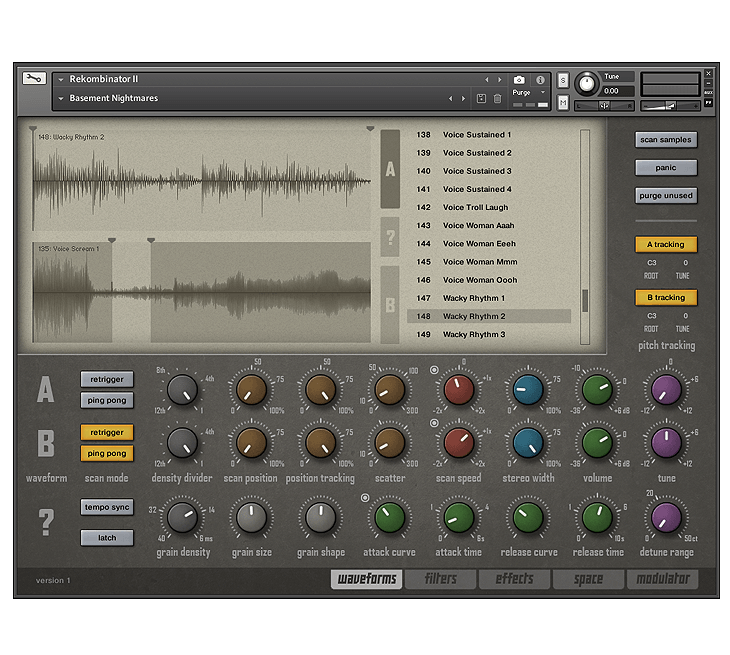Load next preset beside Basement Nightmares
The width and height of the screenshot is (730, 655).
pyautogui.click(x=463, y=98)
